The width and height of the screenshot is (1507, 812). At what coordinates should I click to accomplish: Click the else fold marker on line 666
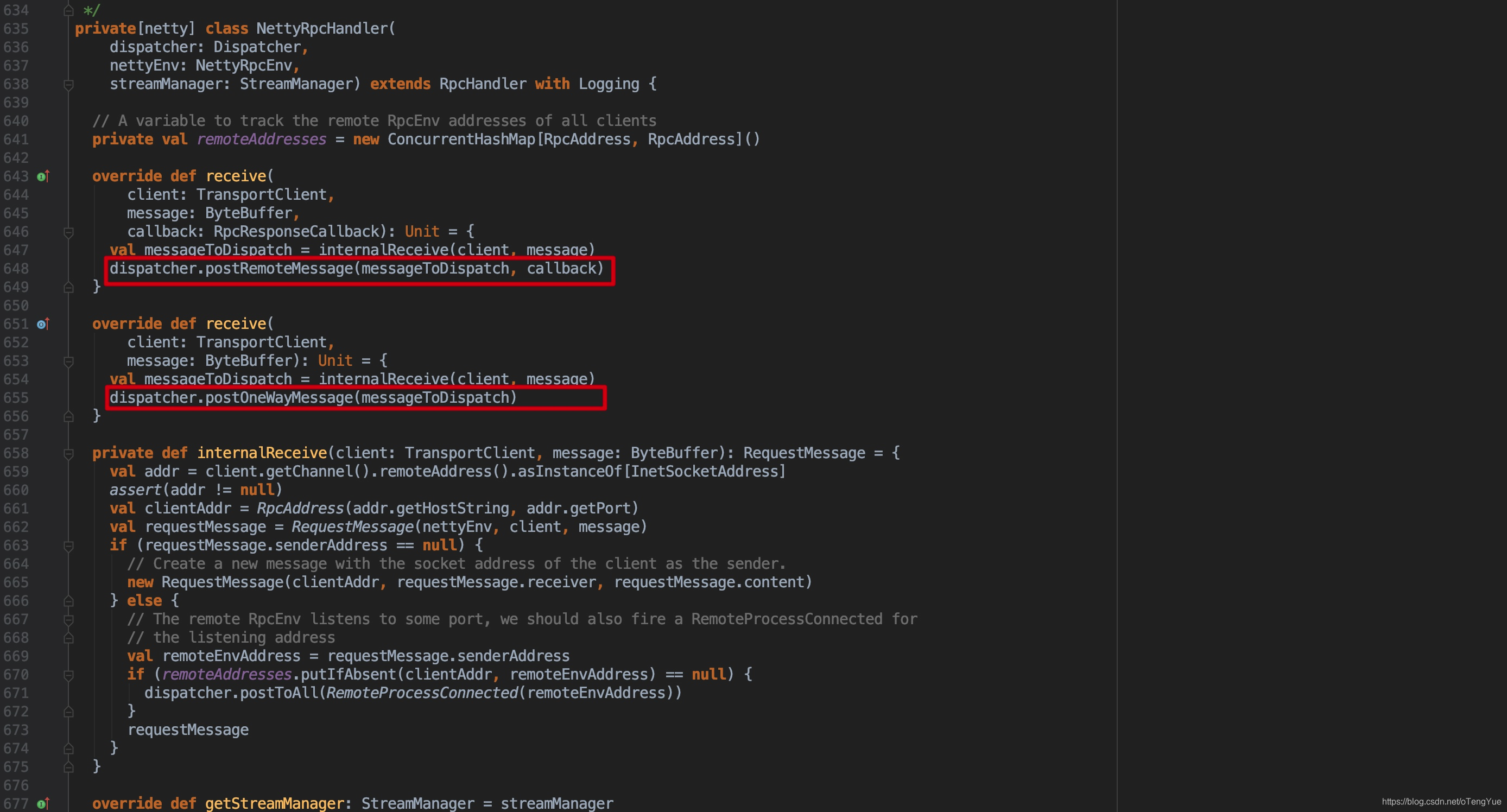tap(68, 601)
